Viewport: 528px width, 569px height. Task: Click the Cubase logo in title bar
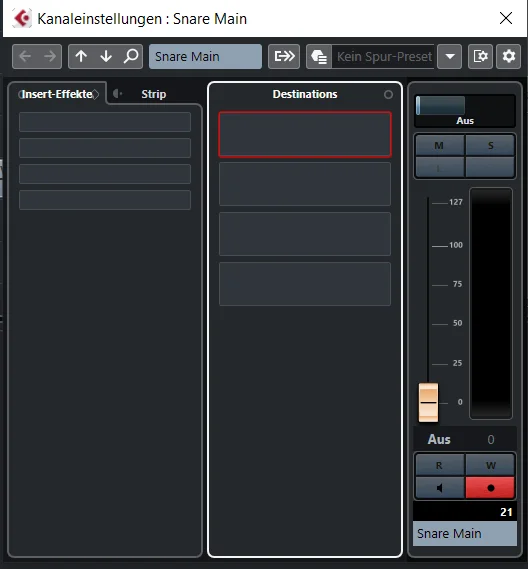(x=22, y=18)
